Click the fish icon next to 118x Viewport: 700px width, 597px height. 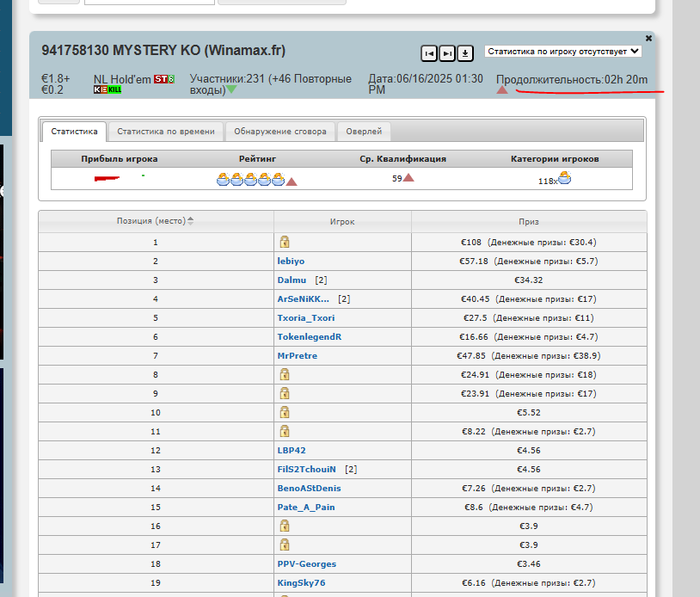point(565,179)
